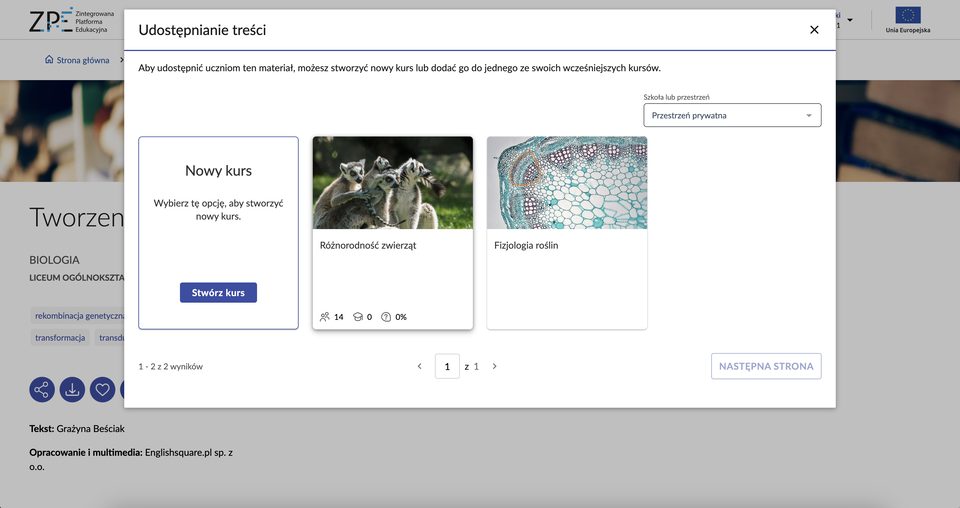The height and width of the screenshot is (508, 960).
Task: Go to next page using right chevron
Action: tap(494, 366)
